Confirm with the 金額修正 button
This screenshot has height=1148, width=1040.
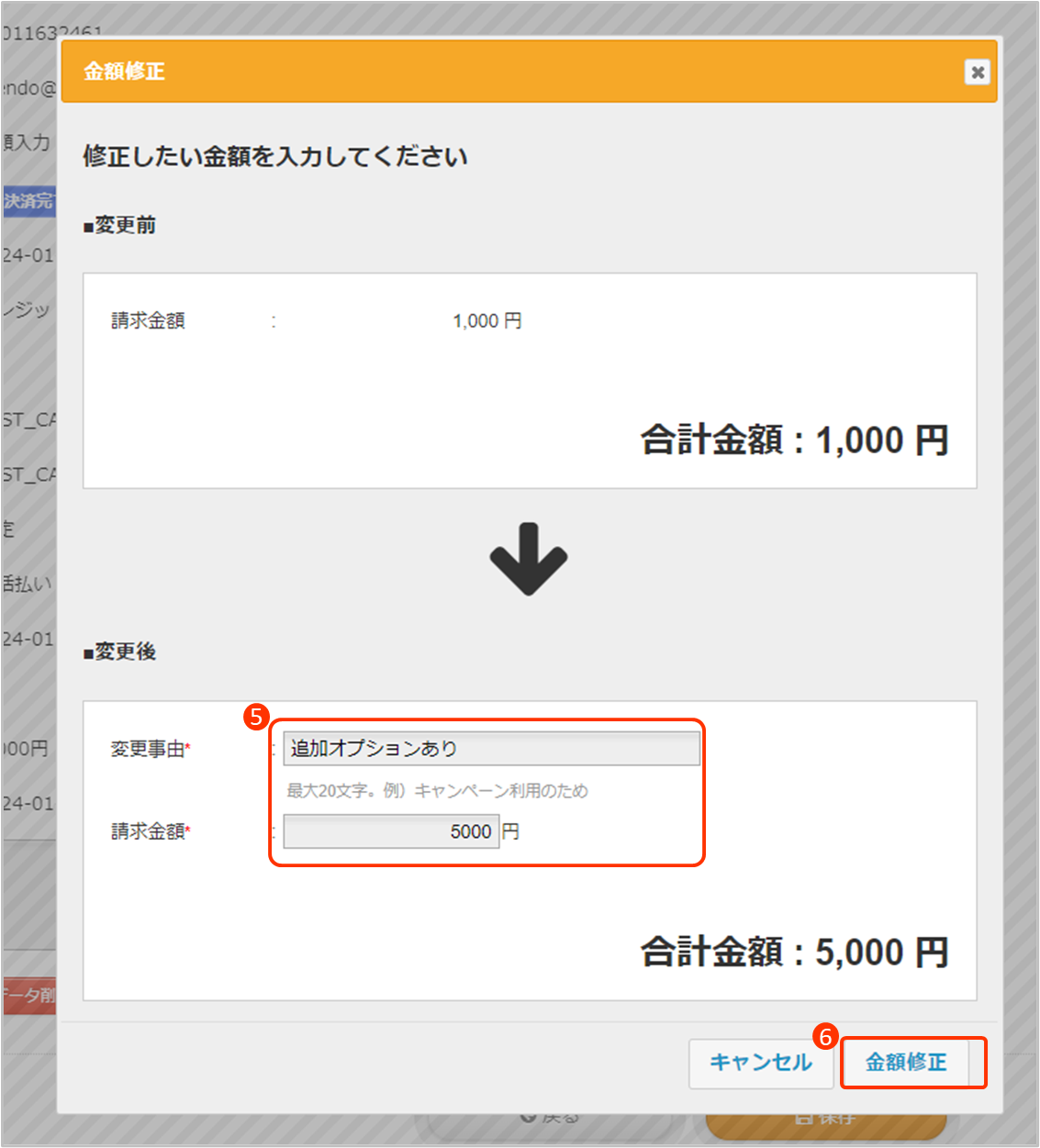(x=906, y=1063)
